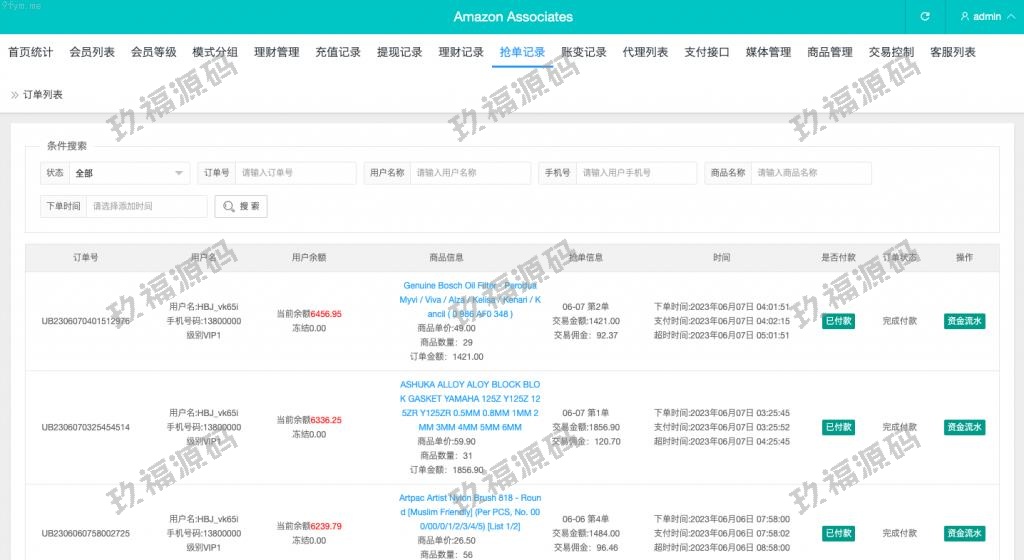Click 资金流水 button for order UB2306070325454514
1024x560 pixels.
[964, 427]
